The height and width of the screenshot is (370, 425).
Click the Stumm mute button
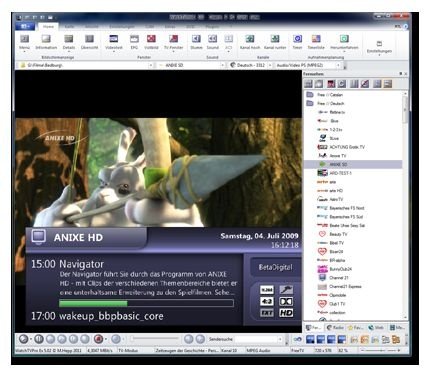(196, 42)
